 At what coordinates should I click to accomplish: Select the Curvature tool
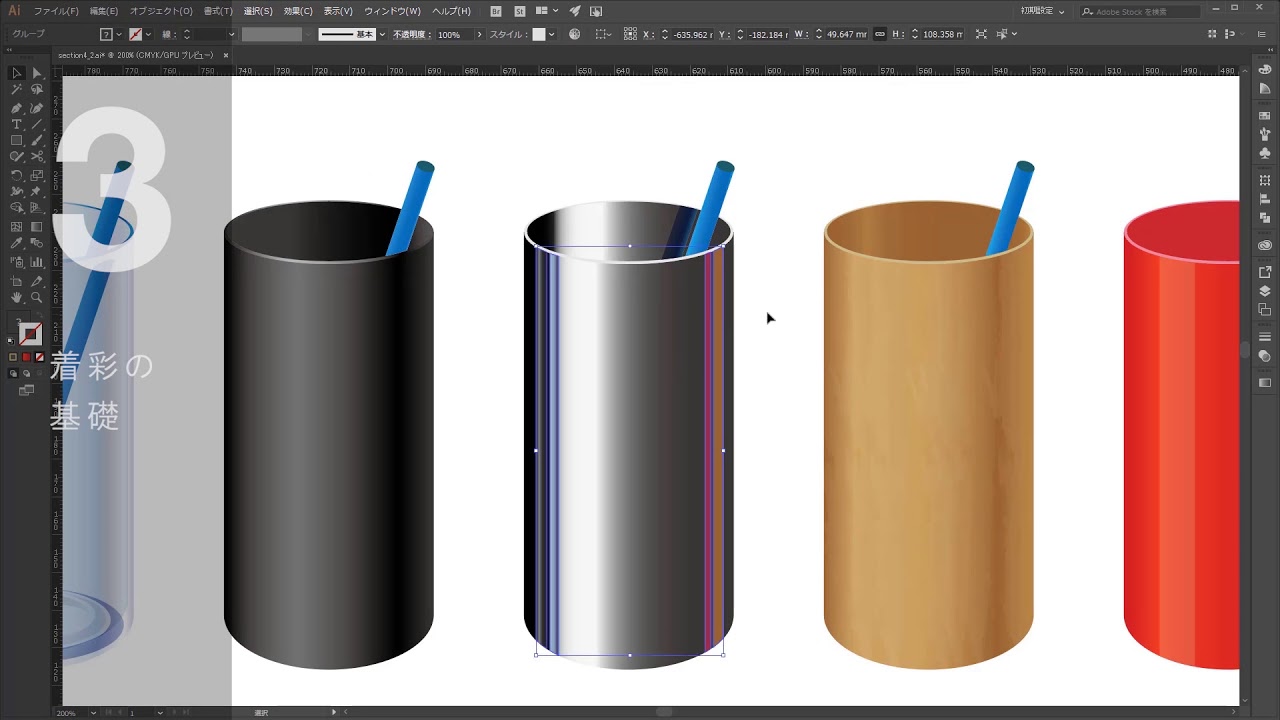pos(37,107)
